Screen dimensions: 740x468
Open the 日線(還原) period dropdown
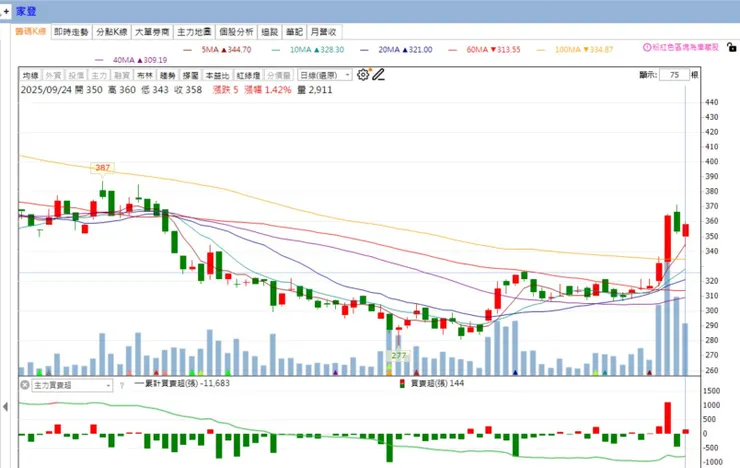[325, 75]
